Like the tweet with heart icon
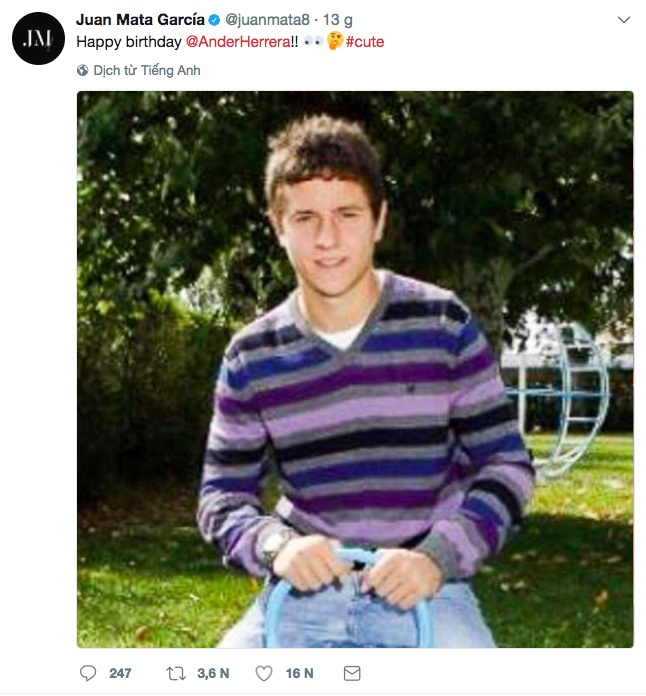The height and width of the screenshot is (696, 646). tap(264, 673)
